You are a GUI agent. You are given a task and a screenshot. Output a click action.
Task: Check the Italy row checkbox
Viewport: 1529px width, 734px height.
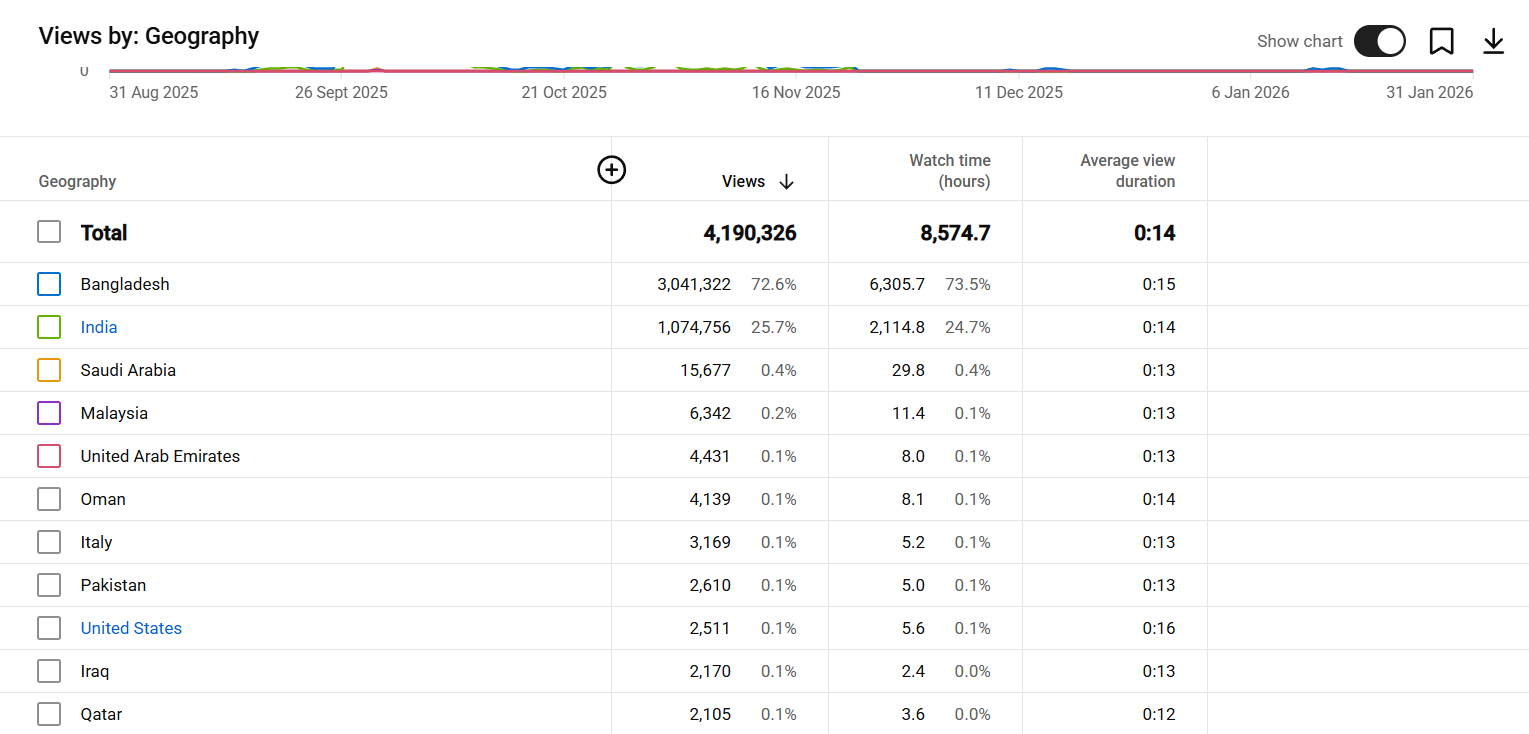coord(49,542)
